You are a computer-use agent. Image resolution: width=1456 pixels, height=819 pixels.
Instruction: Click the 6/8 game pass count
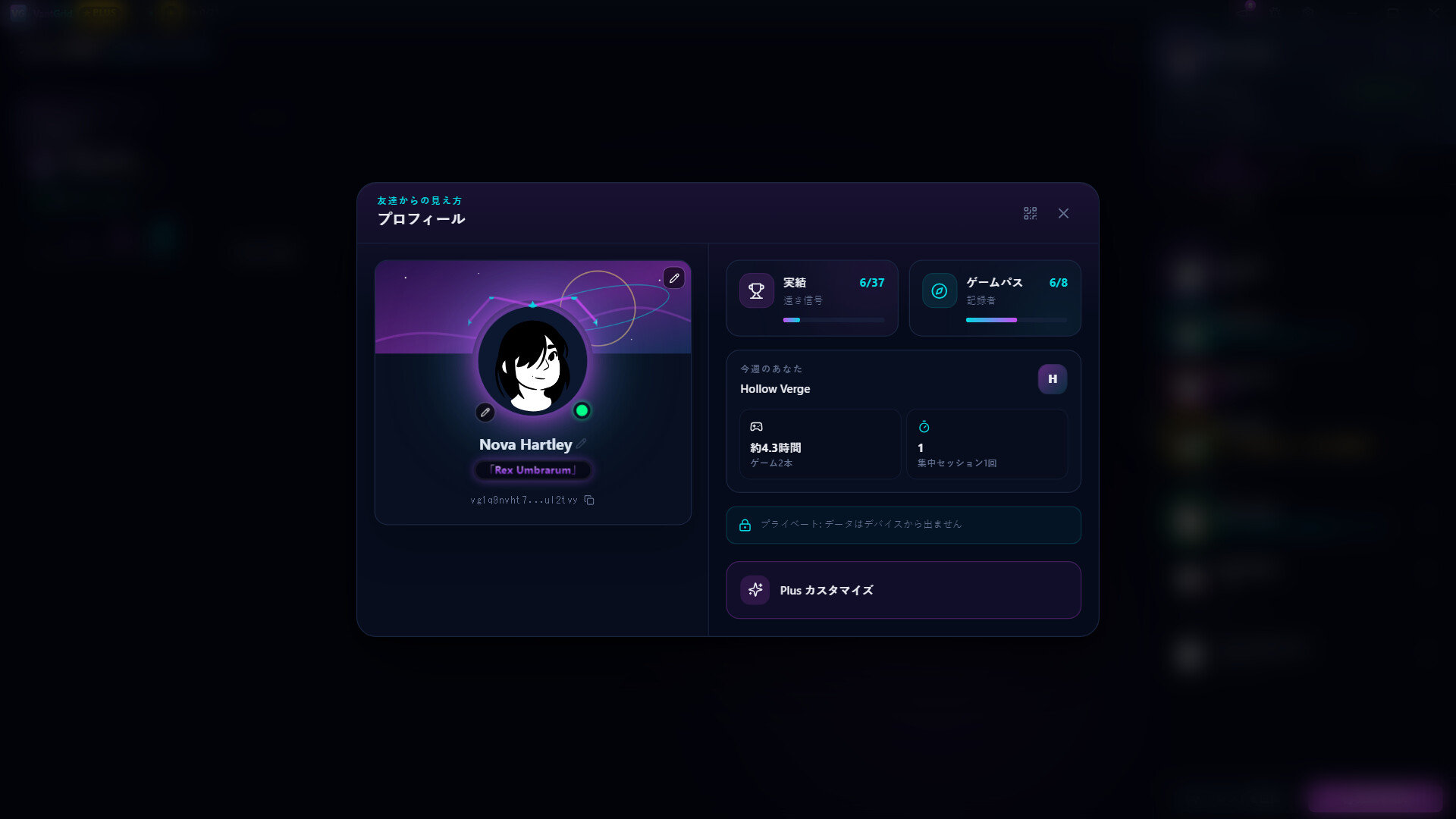point(1058,283)
